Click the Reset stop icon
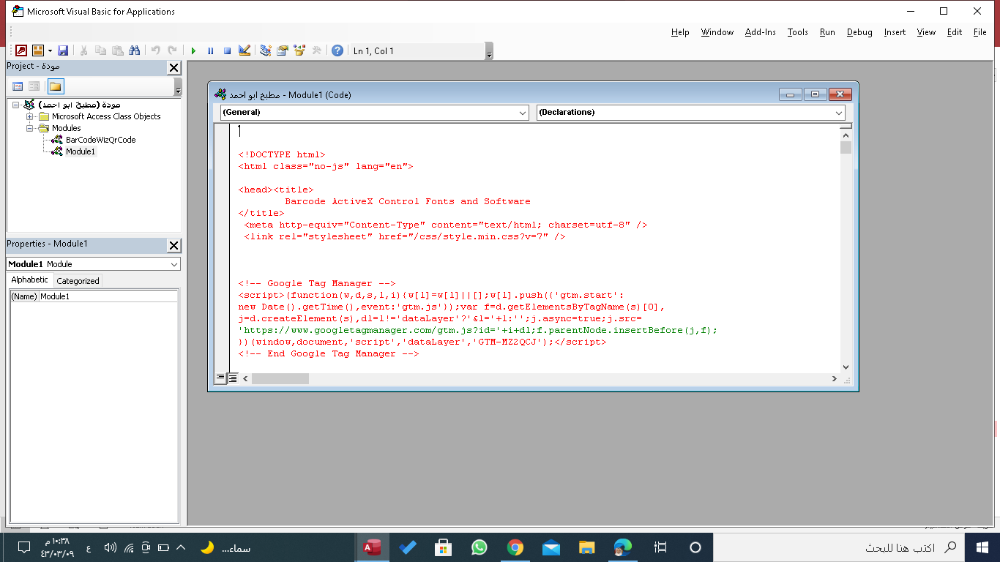This screenshot has width=1000, height=562. pyautogui.click(x=227, y=50)
